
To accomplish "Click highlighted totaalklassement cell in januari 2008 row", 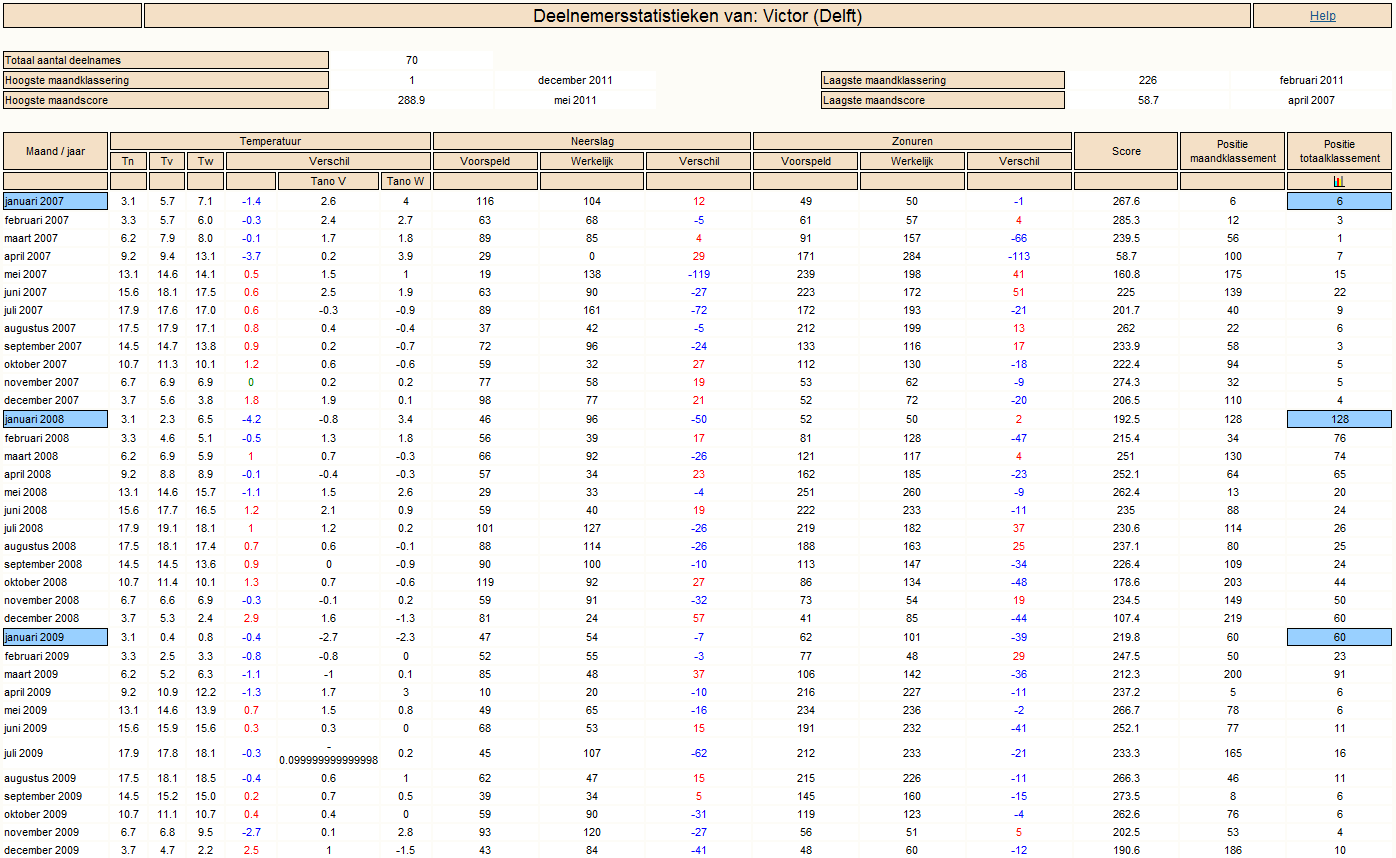I will pos(1339,419).
